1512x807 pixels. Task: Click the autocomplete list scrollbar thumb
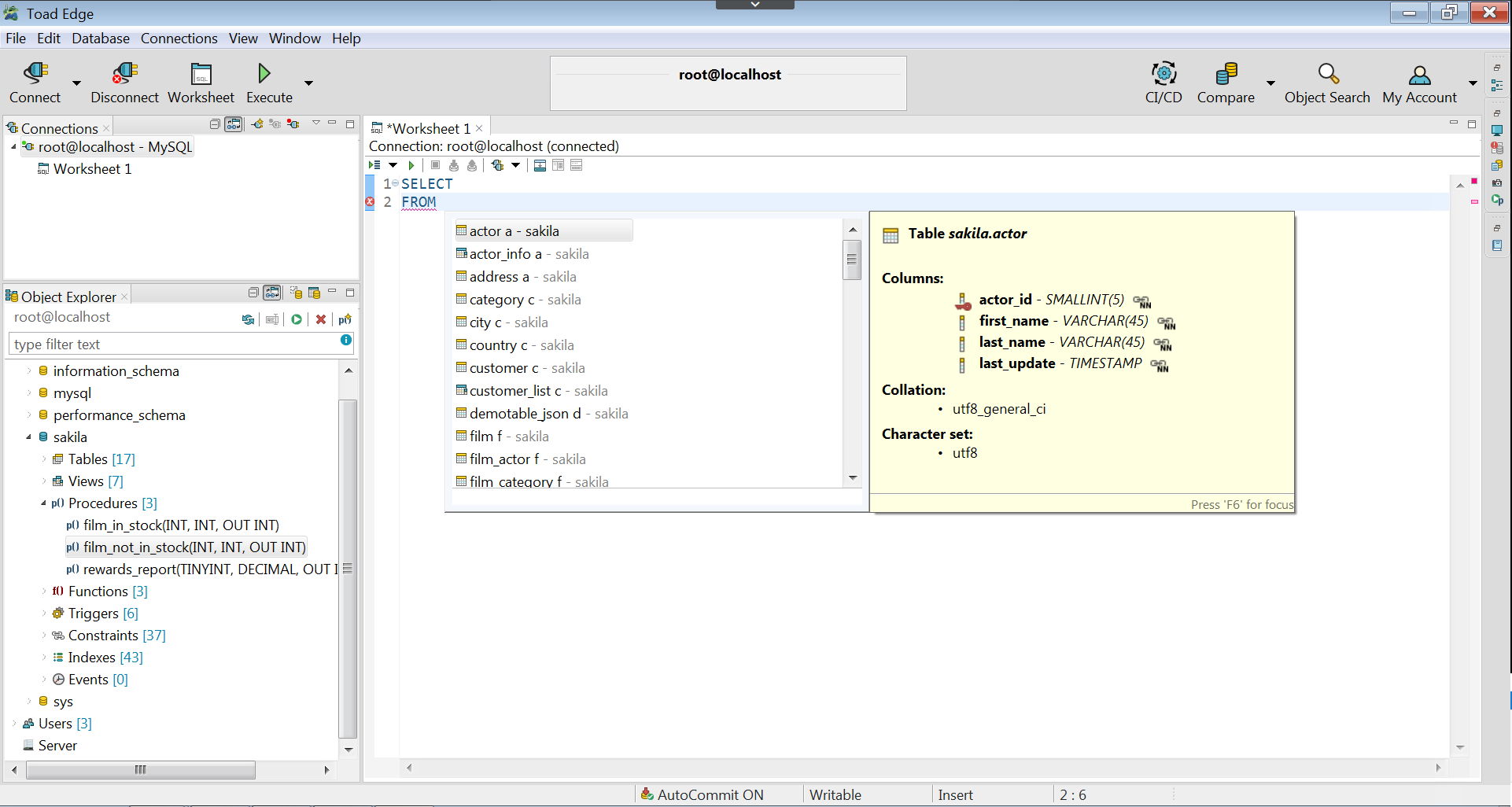coord(851,260)
